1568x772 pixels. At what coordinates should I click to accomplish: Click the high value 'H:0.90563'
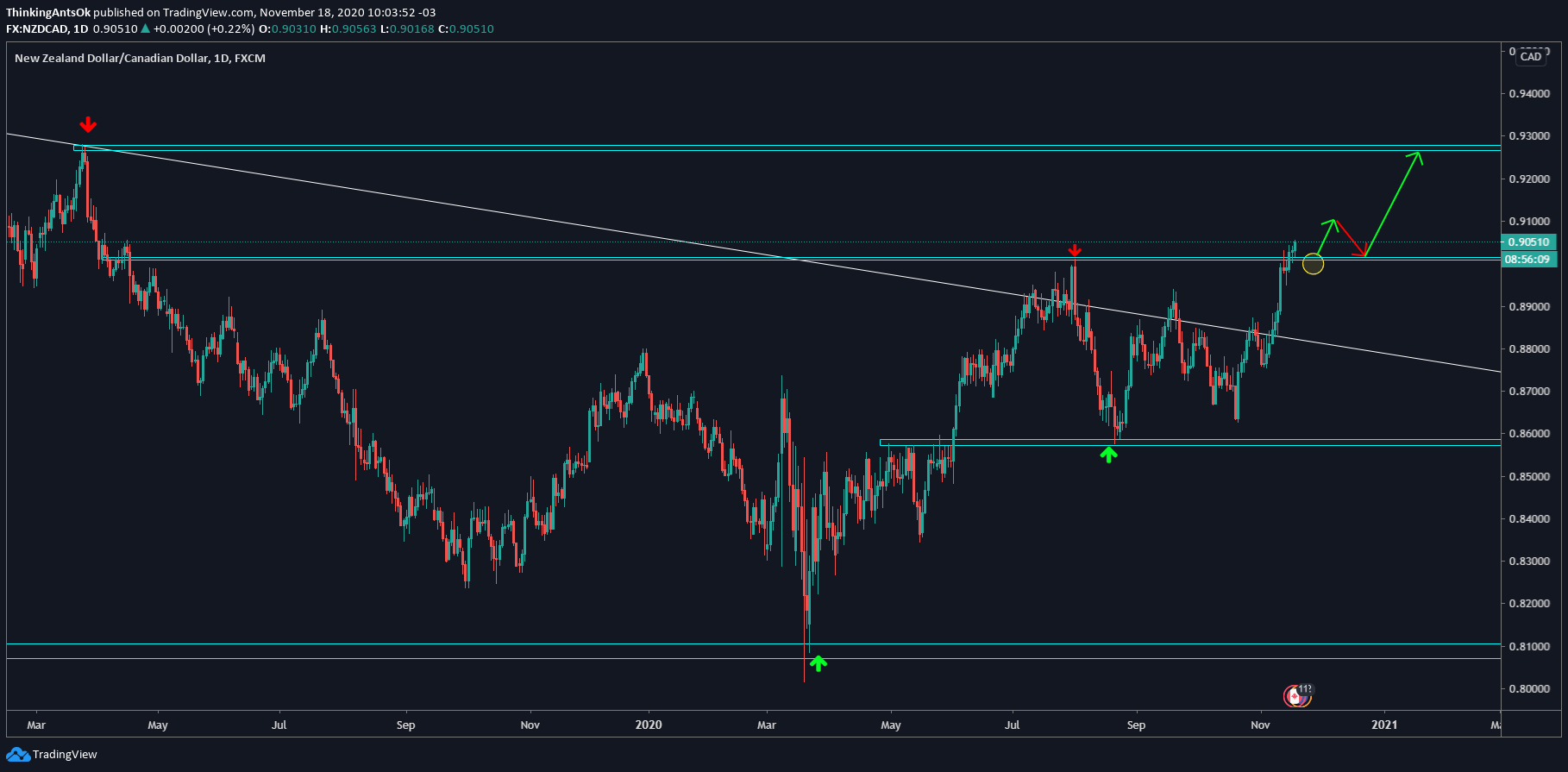pos(348,28)
